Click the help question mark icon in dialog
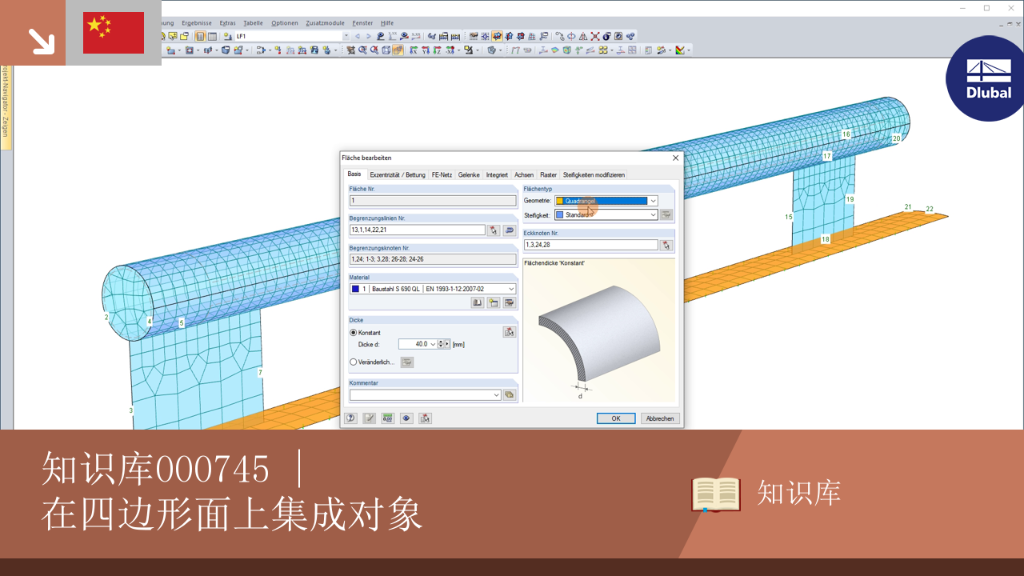This screenshot has height=576, width=1024. coord(351,418)
